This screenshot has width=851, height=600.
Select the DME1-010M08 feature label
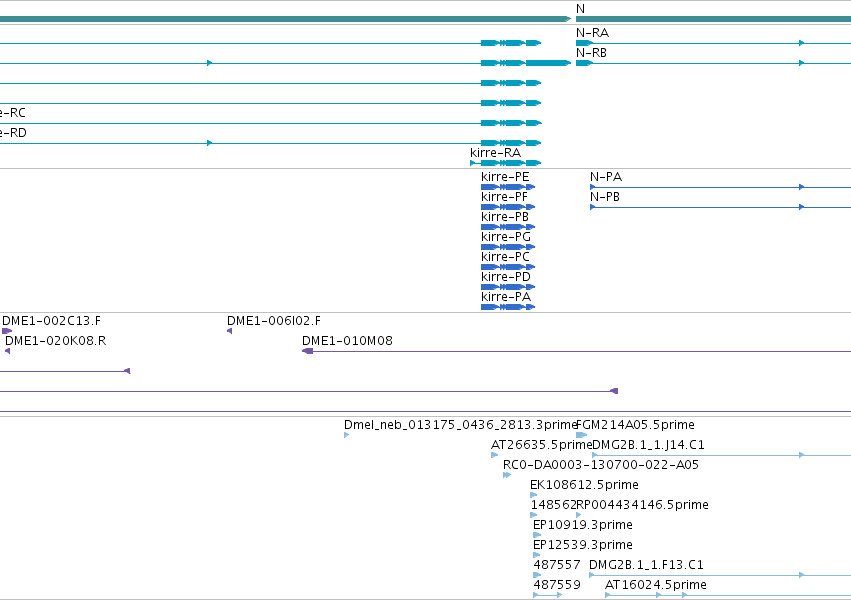347,341
